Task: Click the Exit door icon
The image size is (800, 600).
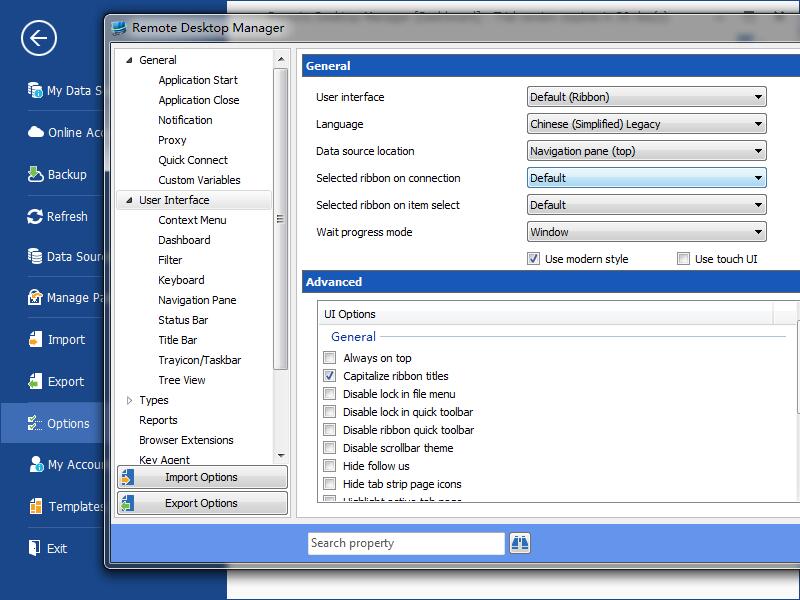Action: [34, 548]
